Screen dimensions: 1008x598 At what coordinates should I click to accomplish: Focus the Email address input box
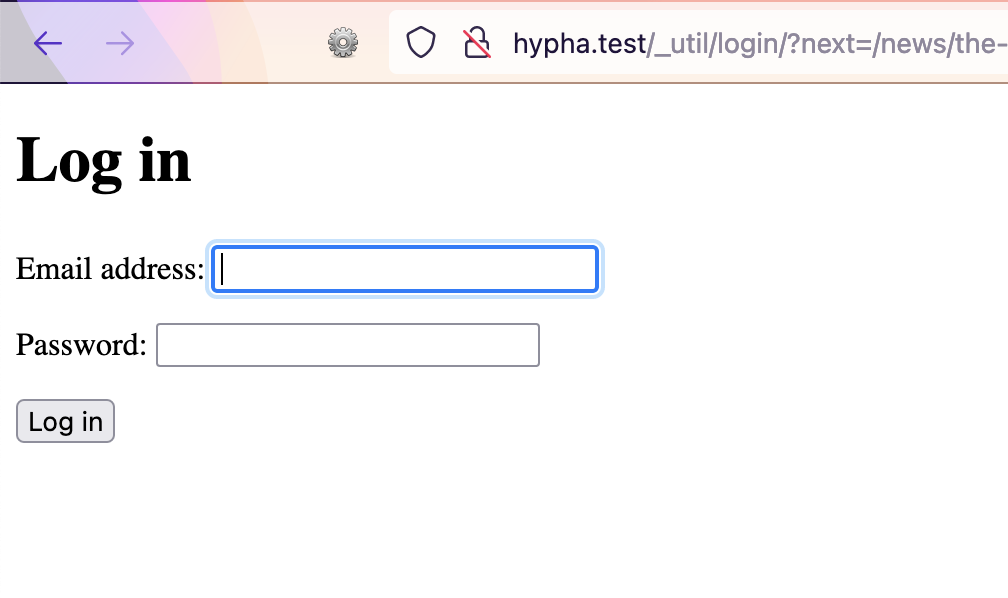tap(404, 269)
